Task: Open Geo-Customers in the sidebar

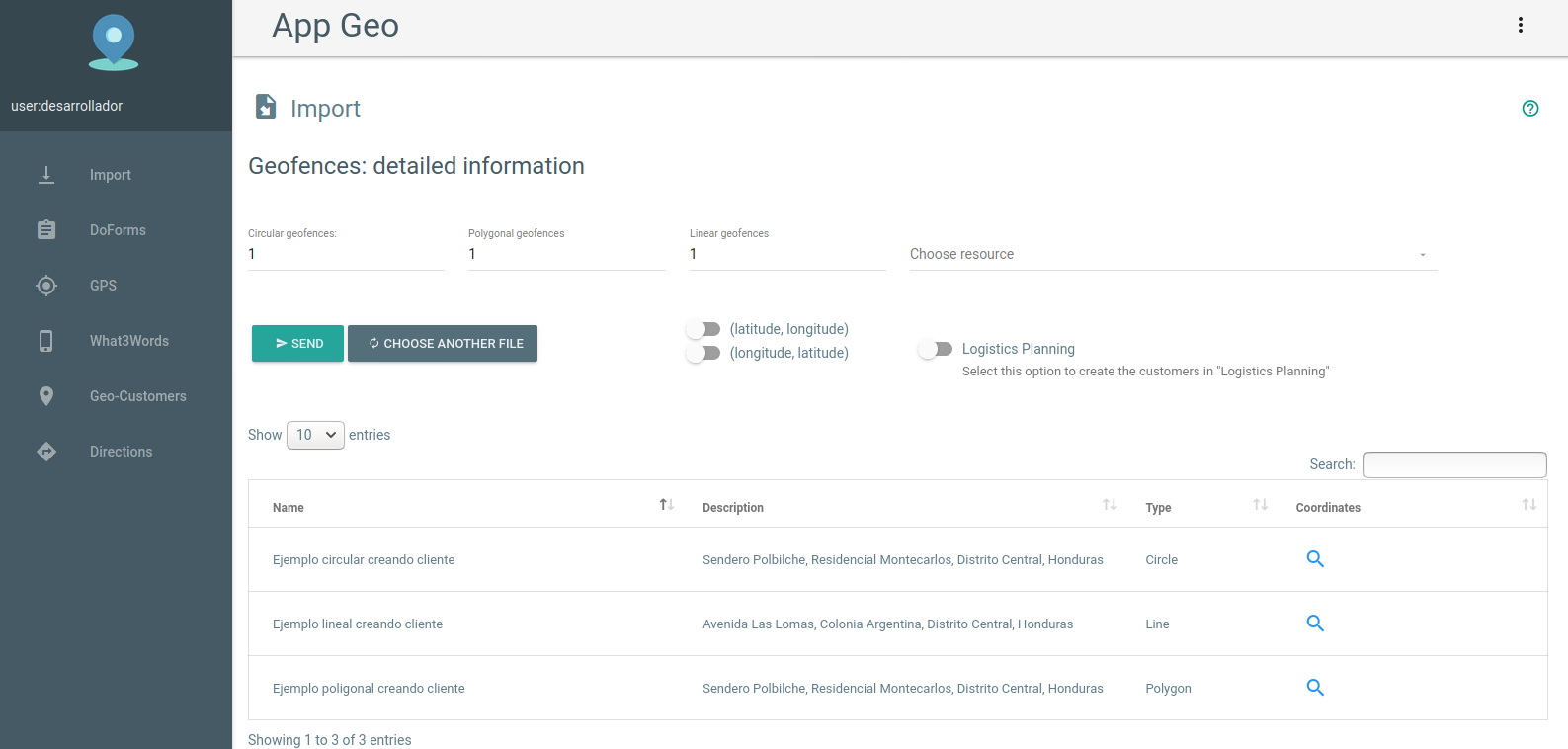Action: pyautogui.click(x=116, y=396)
